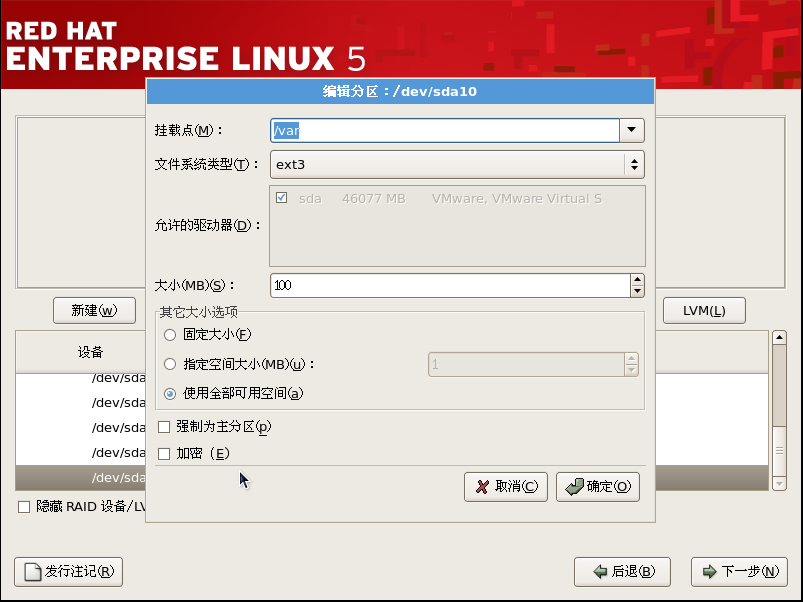The height and width of the screenshot is (602, 803).
Task: Click the 下一步 next button
Action: coord(739,571)
